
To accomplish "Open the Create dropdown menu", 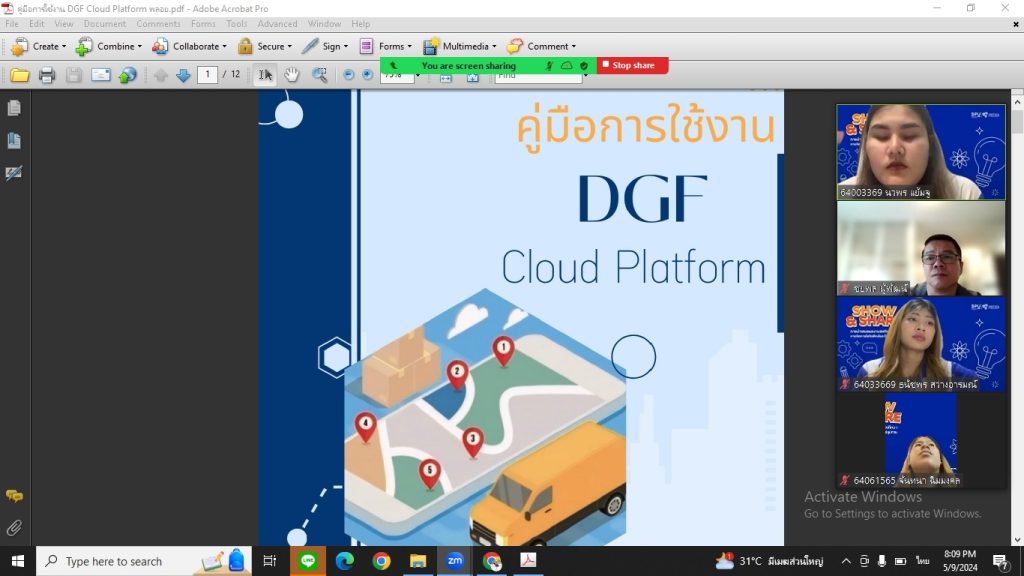I will (39, 46).
